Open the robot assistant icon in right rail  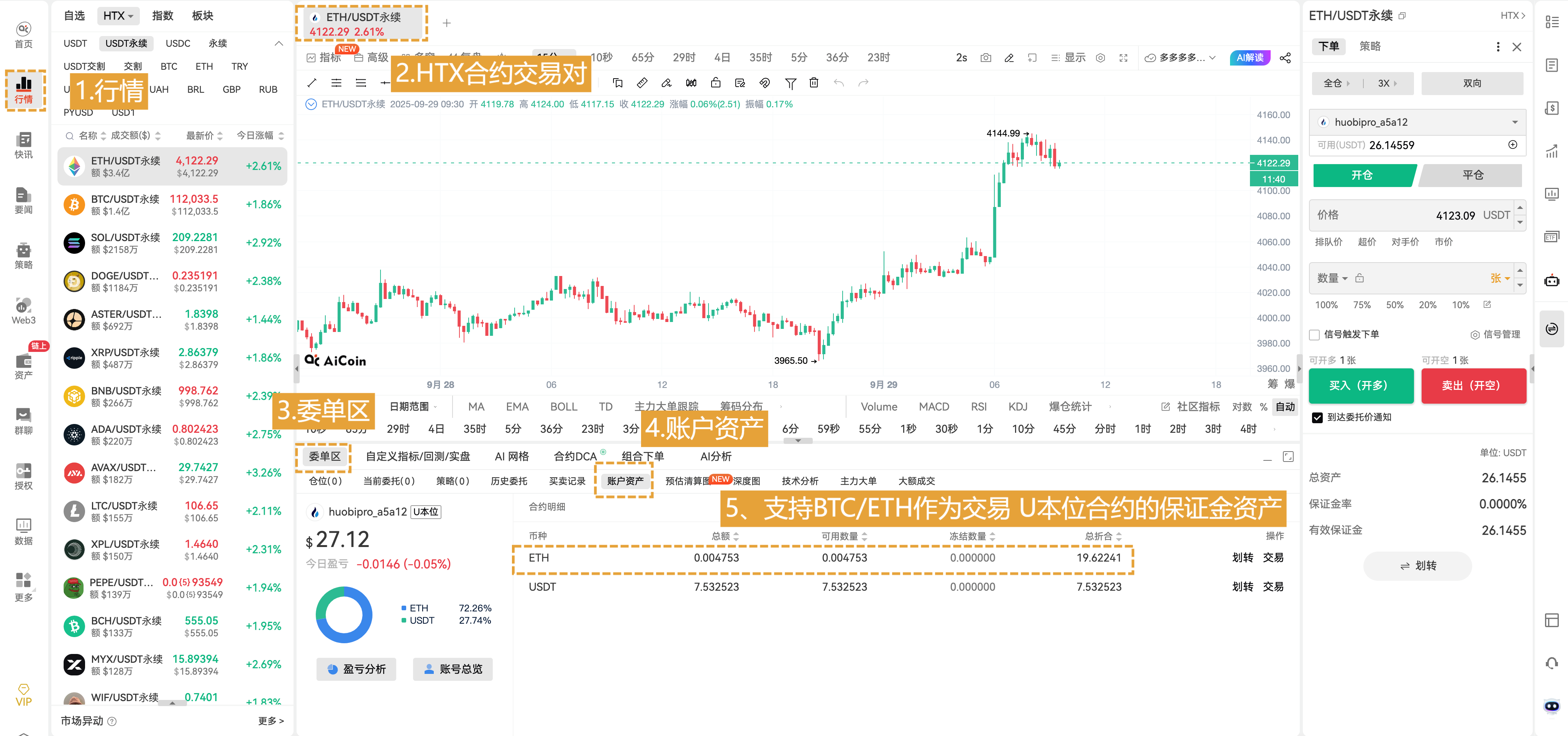point(1552,280)
